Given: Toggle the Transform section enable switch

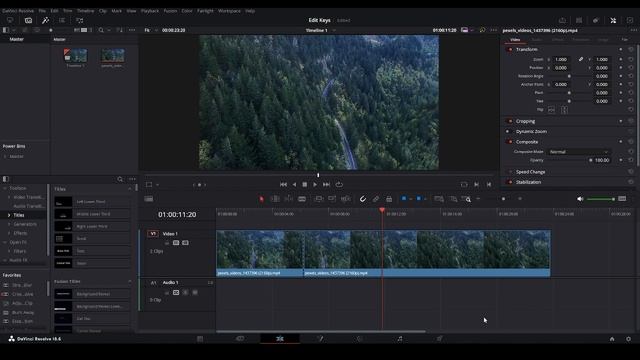Looking at the screenshot, I should (x=509, y=49).
